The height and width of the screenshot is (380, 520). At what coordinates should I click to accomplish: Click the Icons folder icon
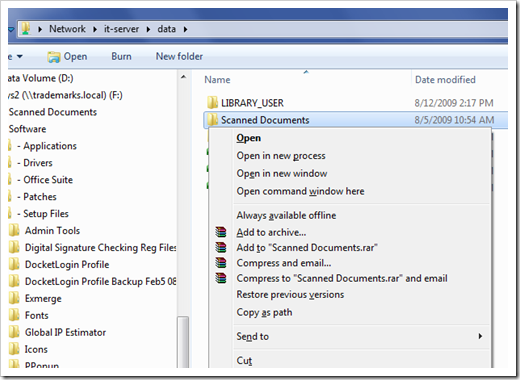pyautogui.click(x=14, y=349)
